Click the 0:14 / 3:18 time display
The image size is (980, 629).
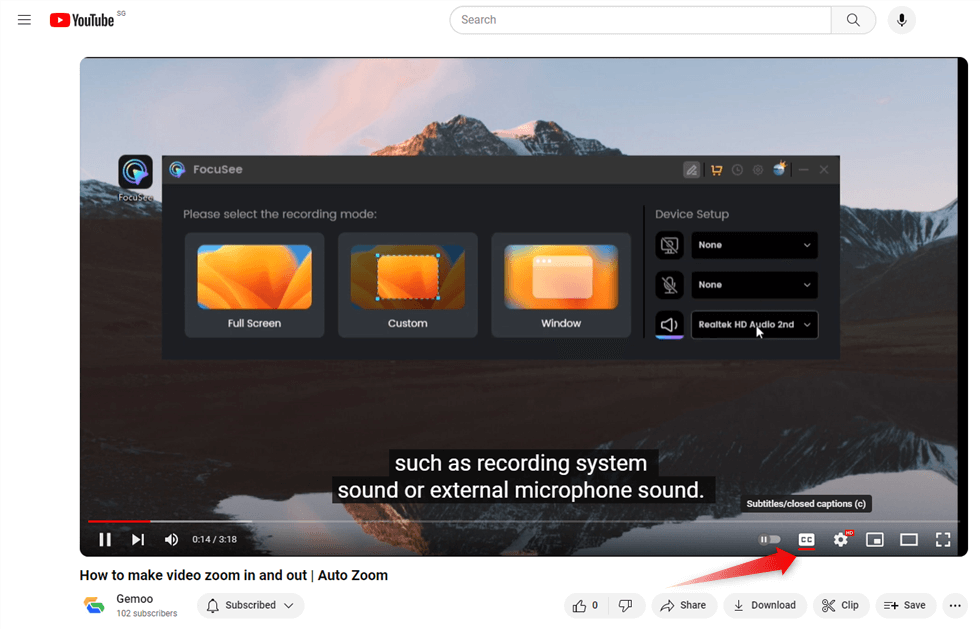214,540
